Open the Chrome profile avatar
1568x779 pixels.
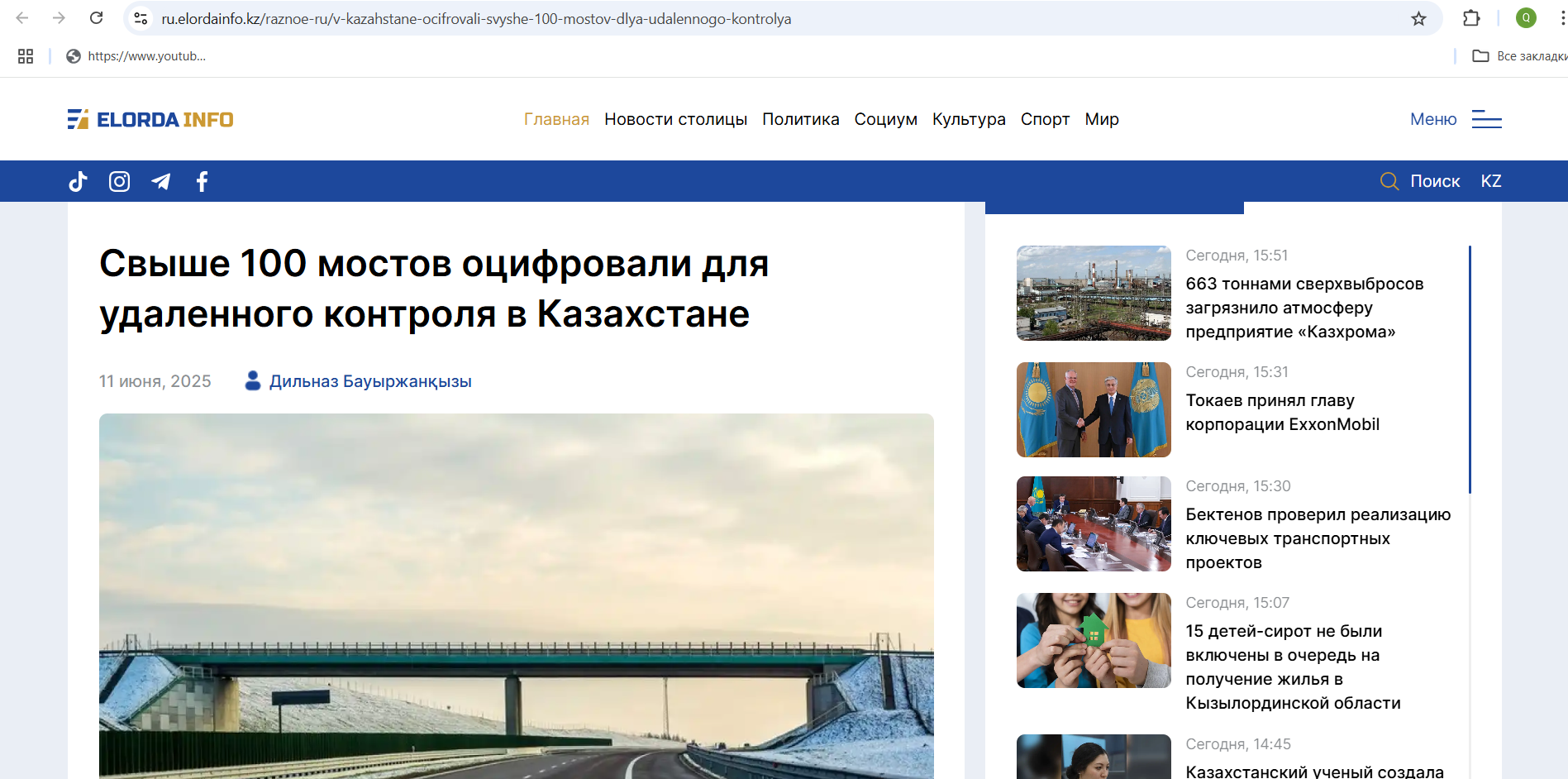1526,18
